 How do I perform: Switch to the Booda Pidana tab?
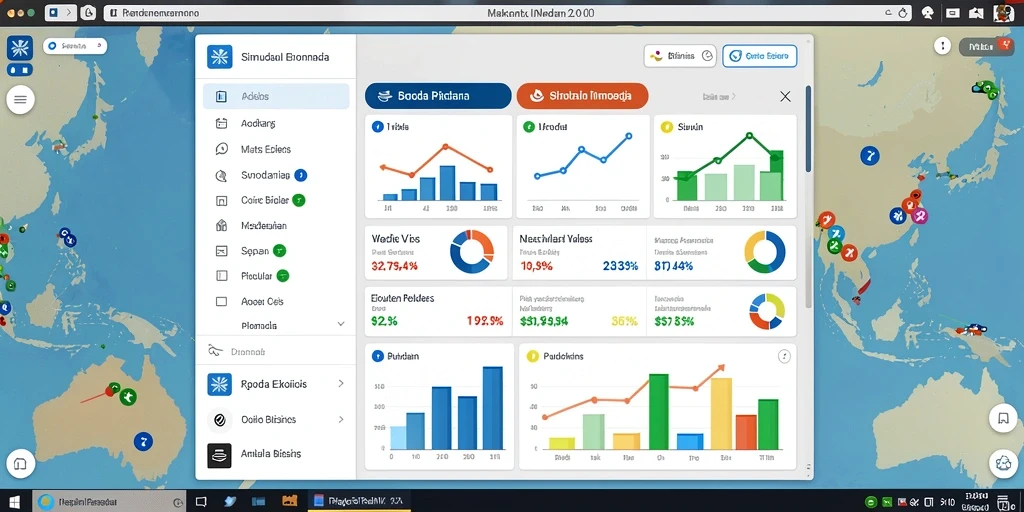pos(438,96)
